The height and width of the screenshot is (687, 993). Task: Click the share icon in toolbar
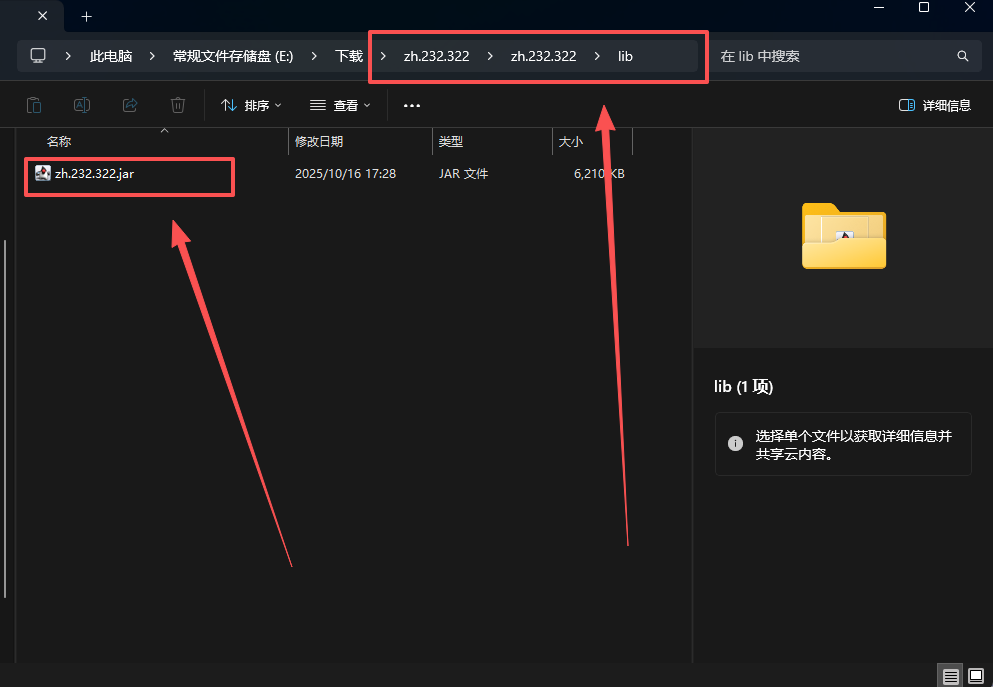(130, 105)
